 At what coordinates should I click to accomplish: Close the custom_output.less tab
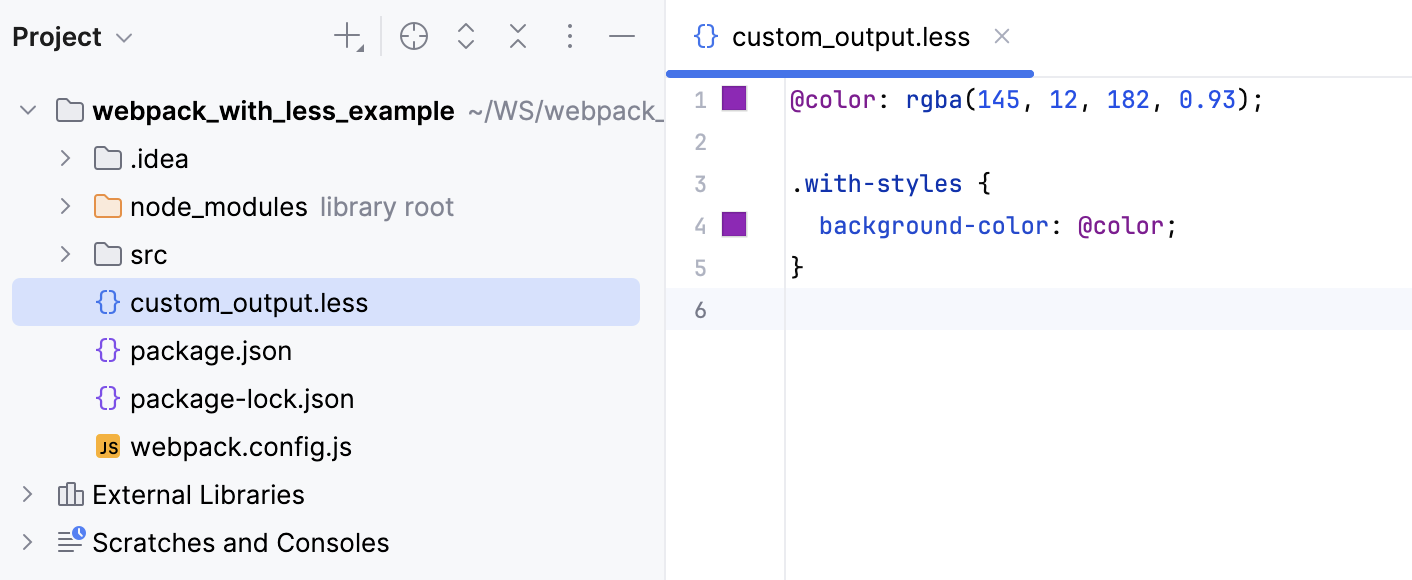pyautogui.click(x=1002, y=37)
